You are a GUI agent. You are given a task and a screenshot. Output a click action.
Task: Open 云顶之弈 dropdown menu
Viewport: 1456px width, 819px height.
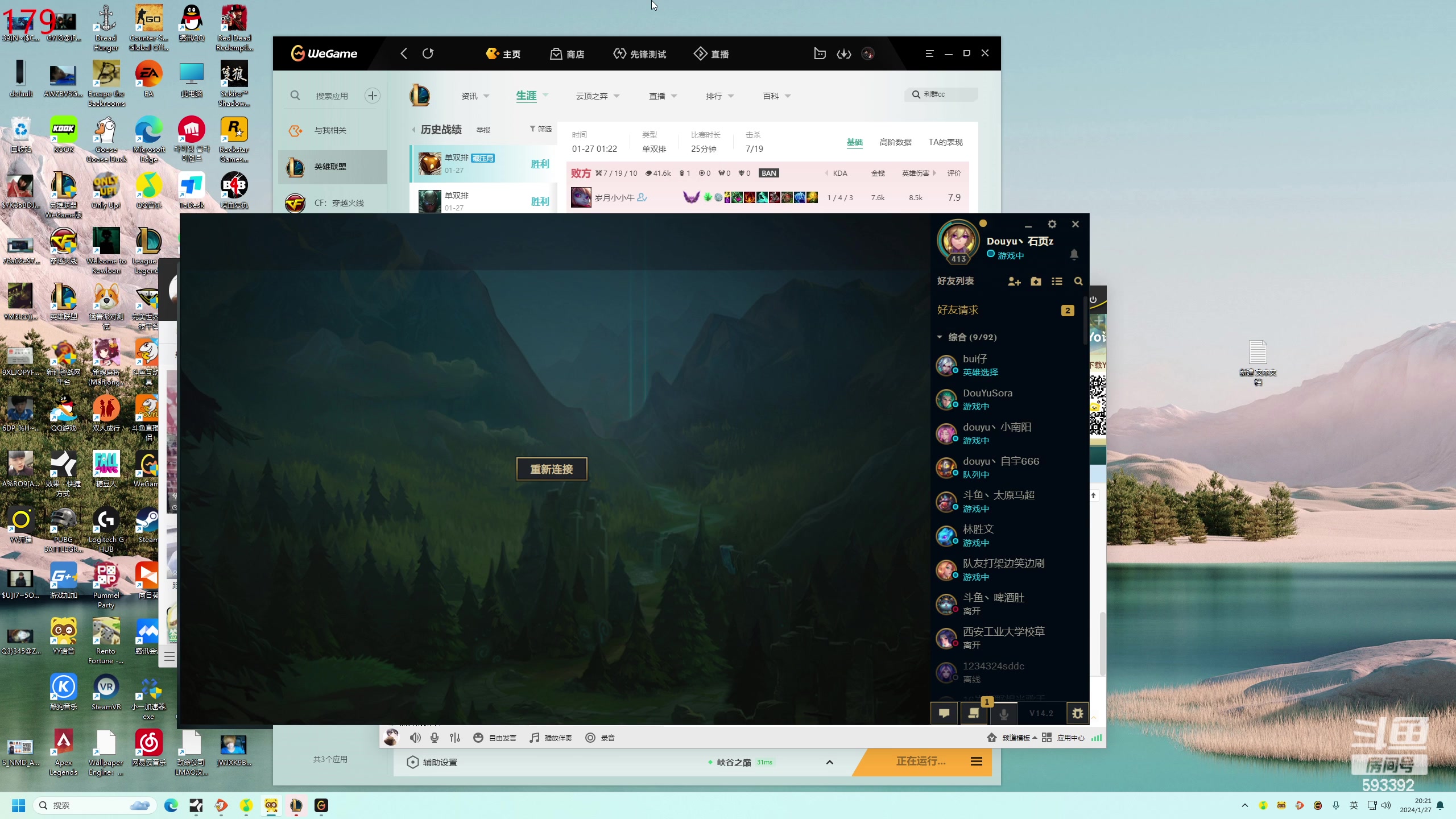[597, 96]
